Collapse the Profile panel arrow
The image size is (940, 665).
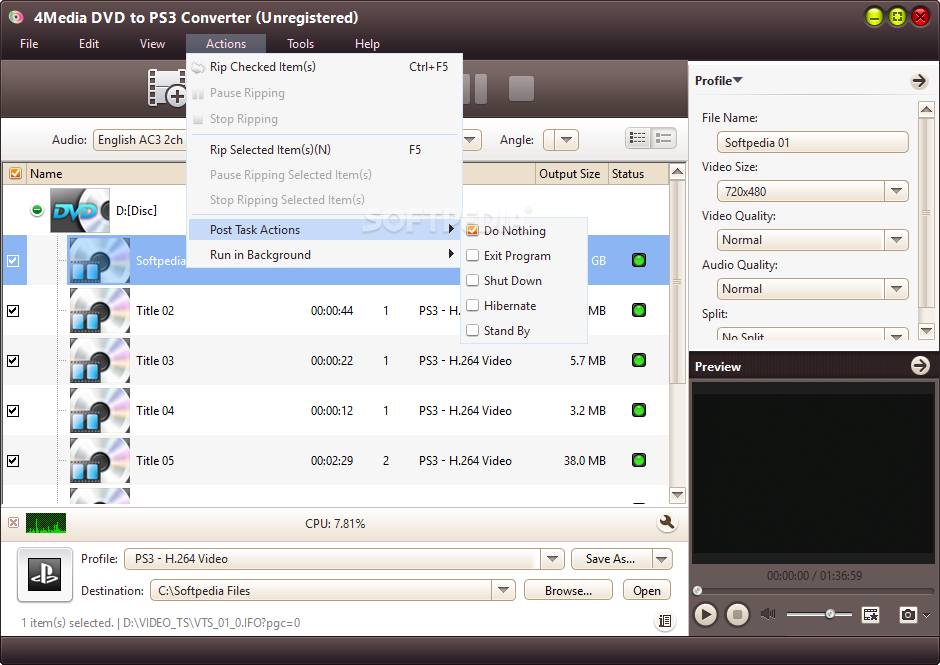pos(919,80)
